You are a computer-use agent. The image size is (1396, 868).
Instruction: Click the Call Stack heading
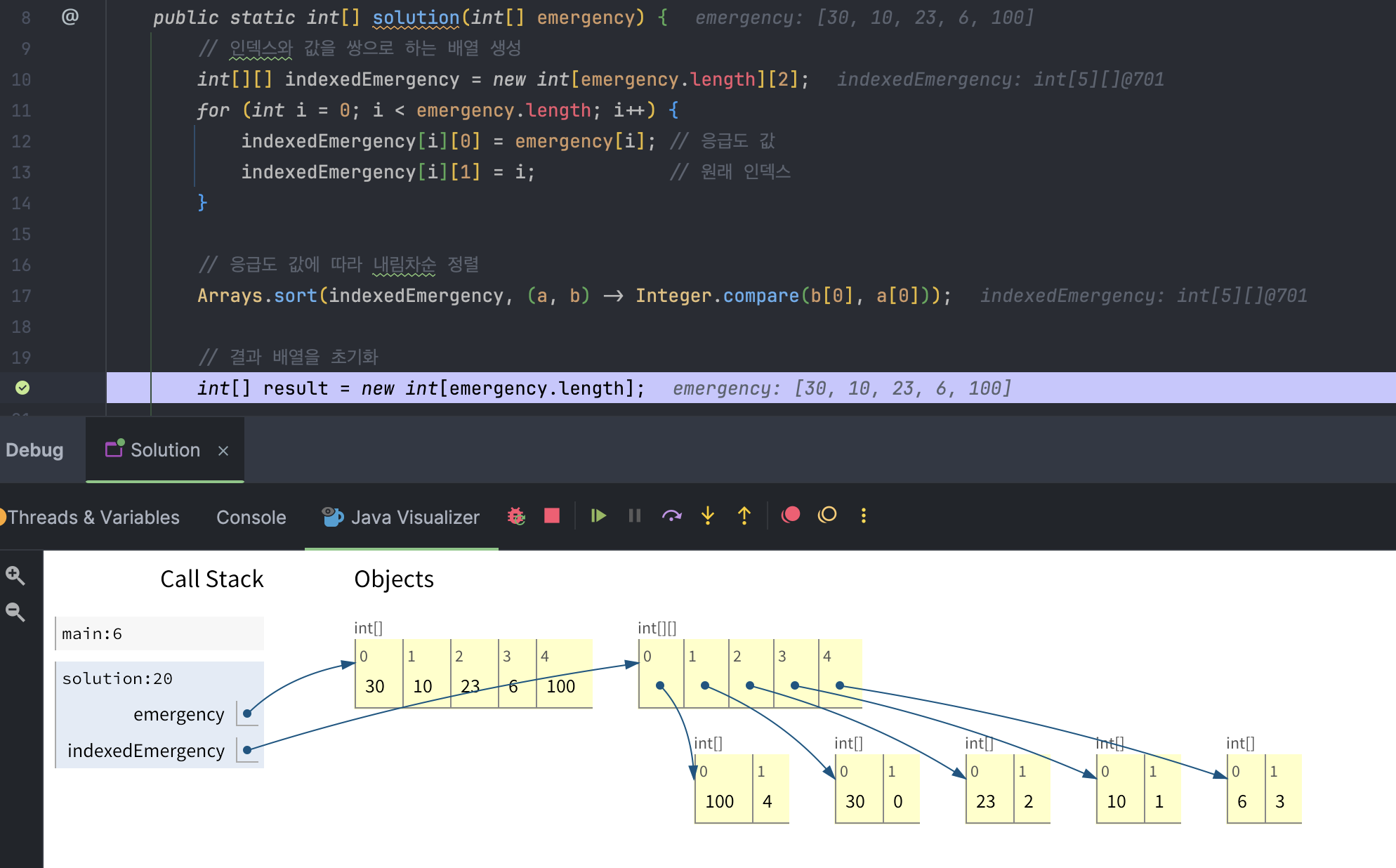tap(212, 579)
